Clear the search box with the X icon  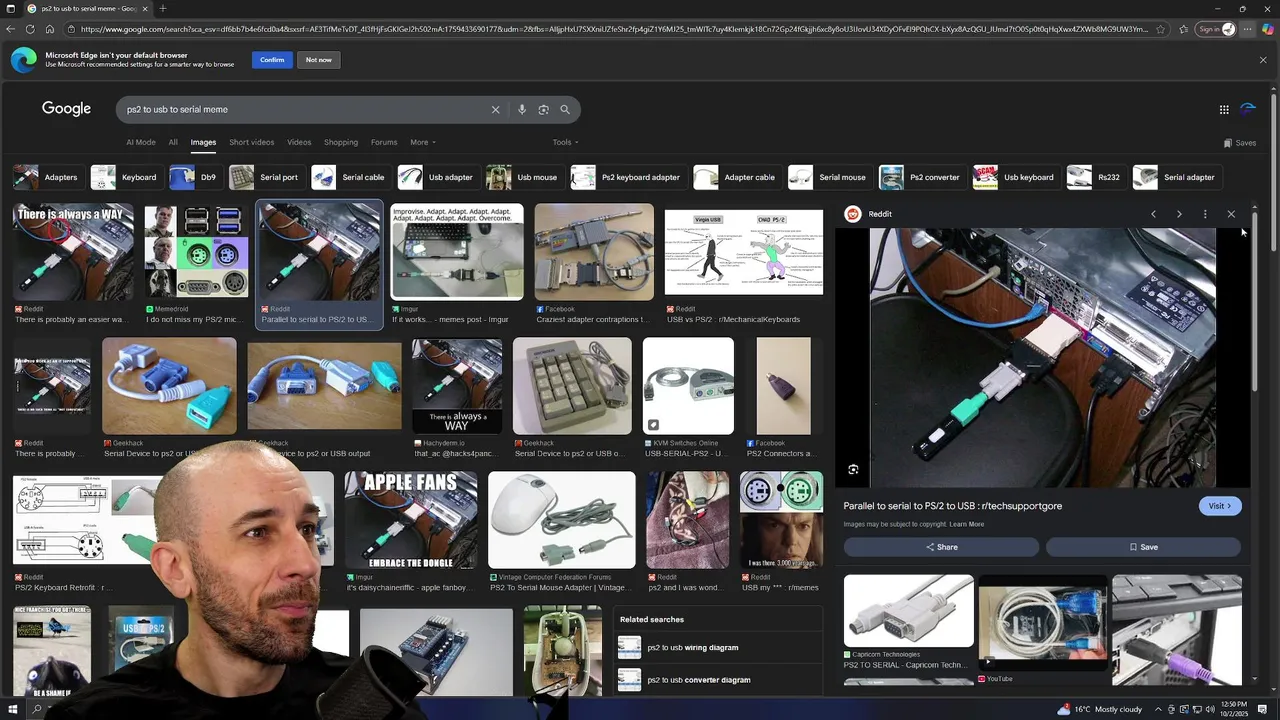coord(495,110)
